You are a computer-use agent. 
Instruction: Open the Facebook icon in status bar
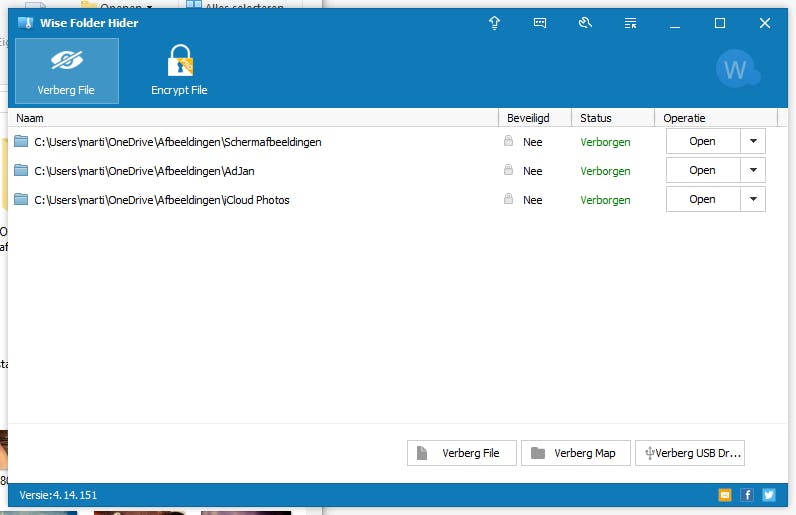[747, 495]
